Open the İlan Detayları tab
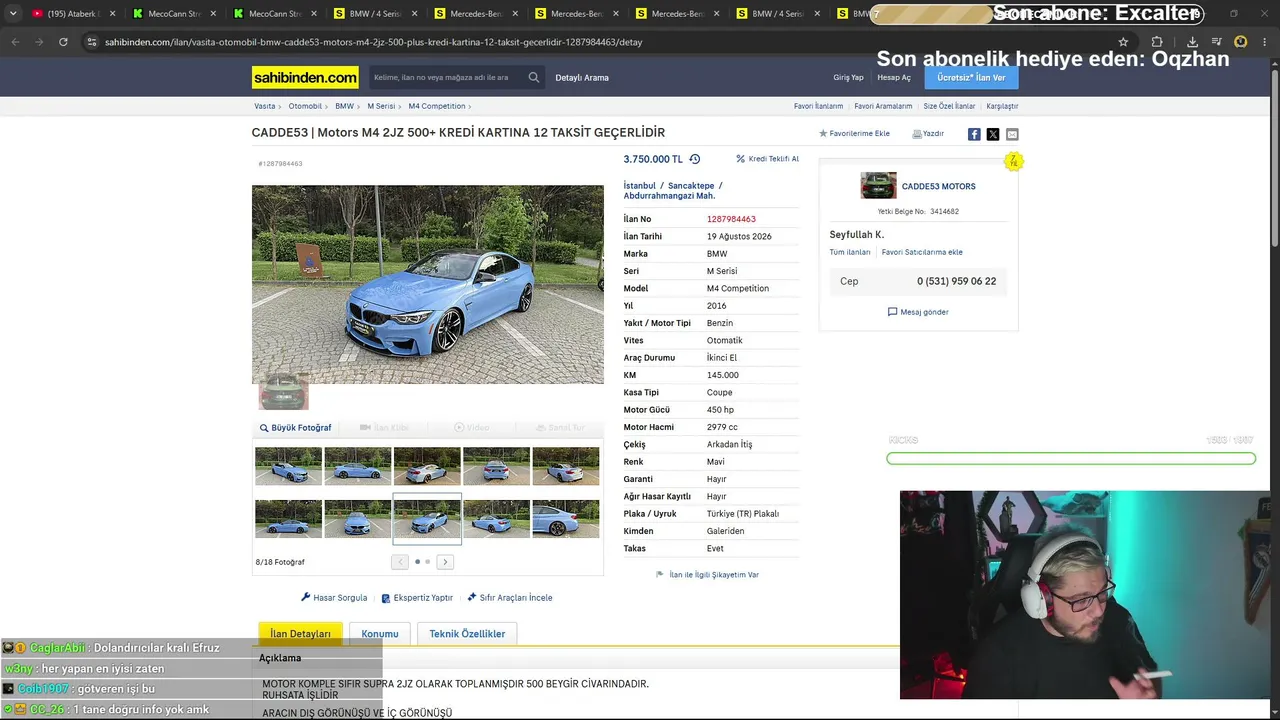This screenshot has height=720, width=1280. point(300,634)
